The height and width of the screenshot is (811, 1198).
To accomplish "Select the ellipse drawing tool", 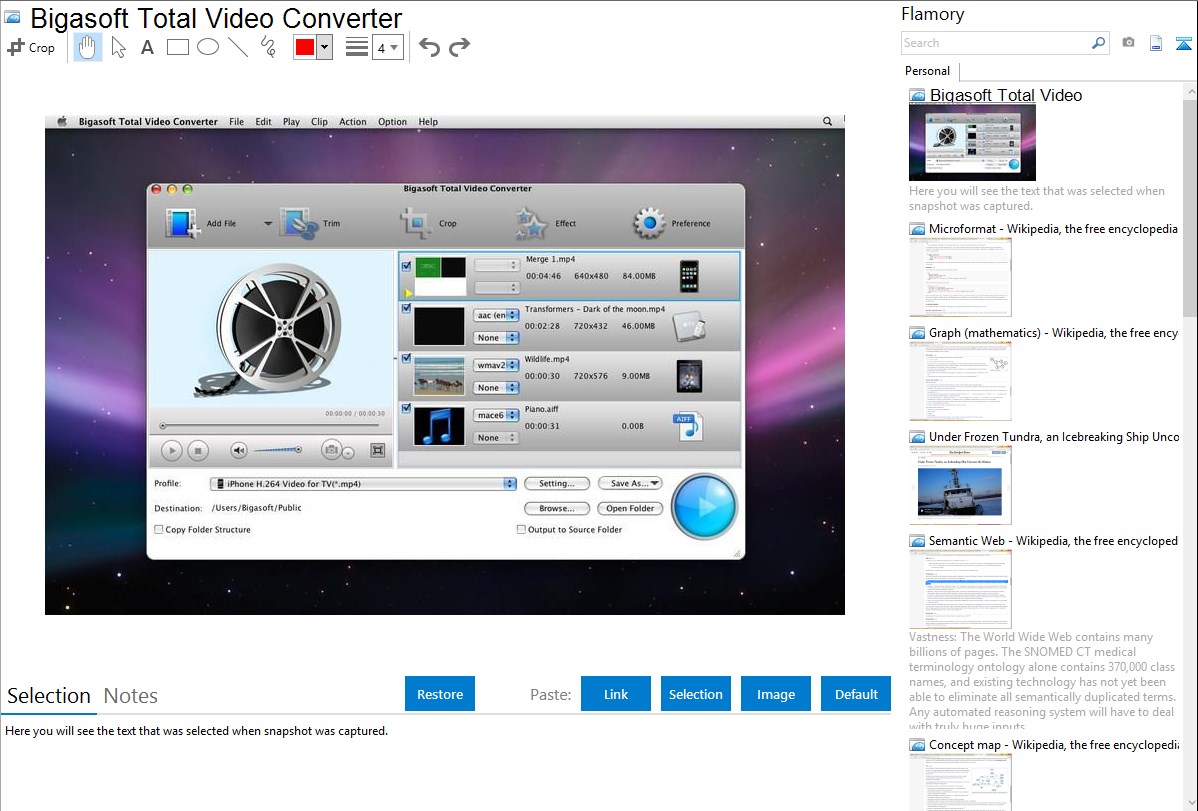I will coord(208,47).
